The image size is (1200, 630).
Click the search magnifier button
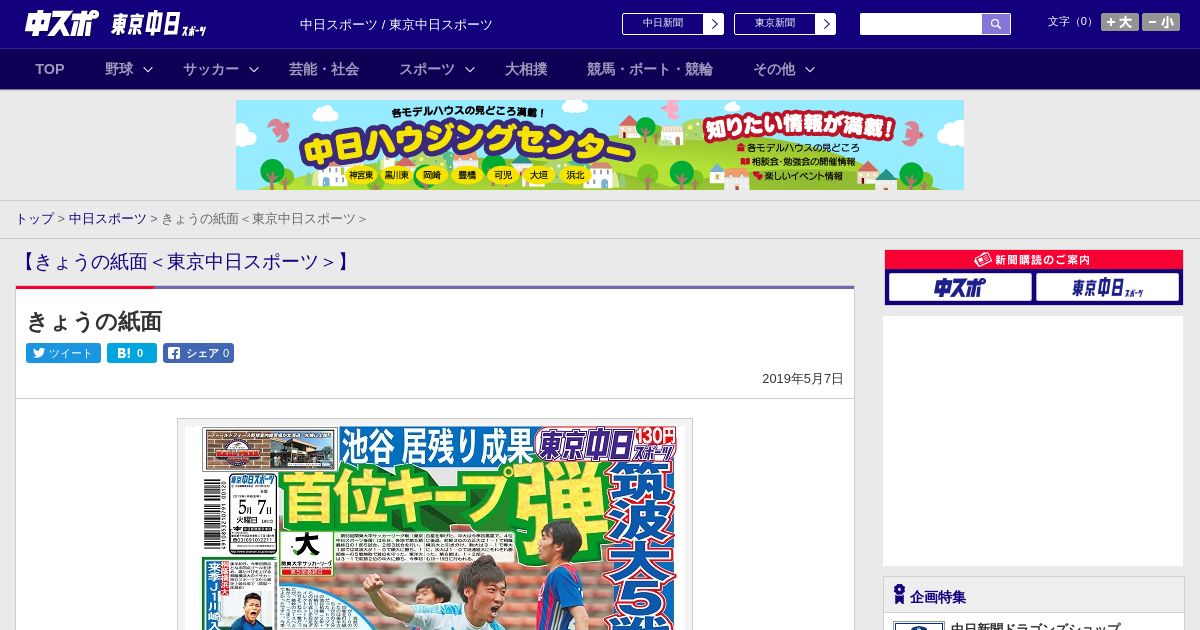(x=996, y=24)
